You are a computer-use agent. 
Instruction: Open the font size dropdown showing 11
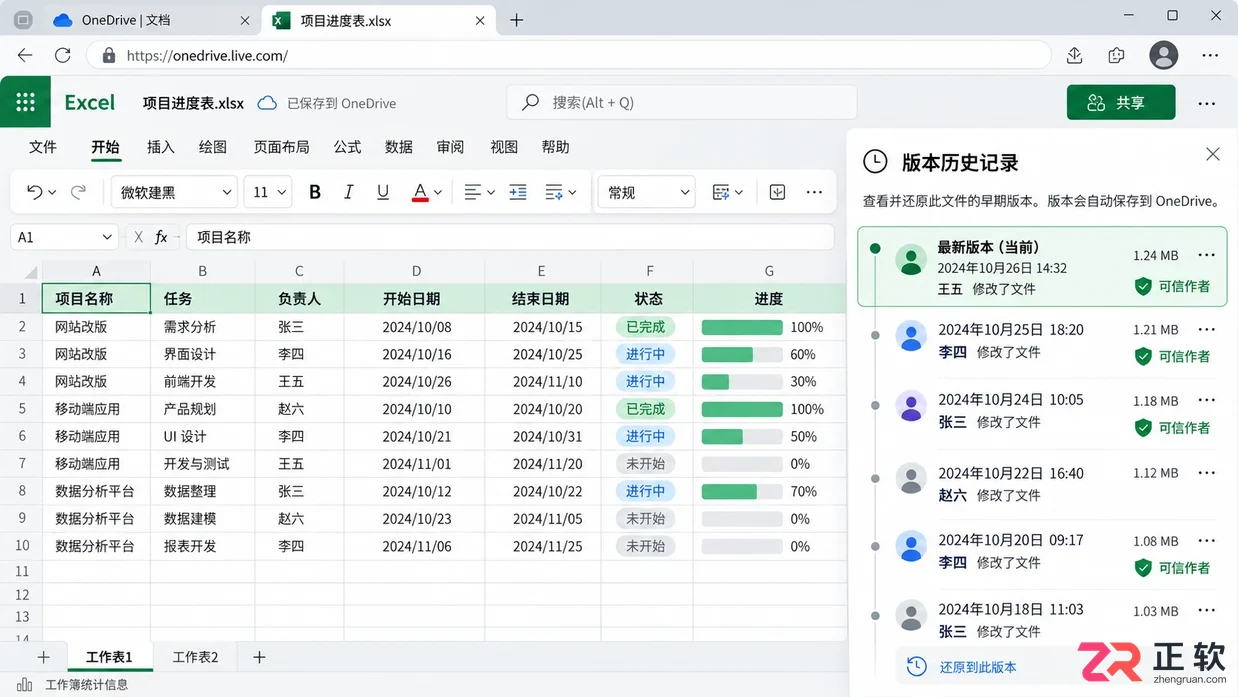click(x=268, y=192)
